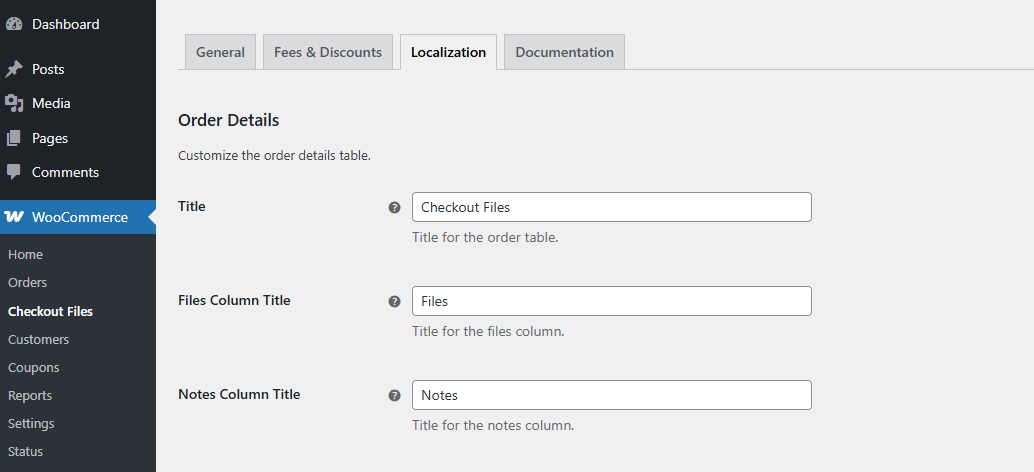Click the Comments speech bubble icon
The image size is (1034, 472).
tap(14, 172)
